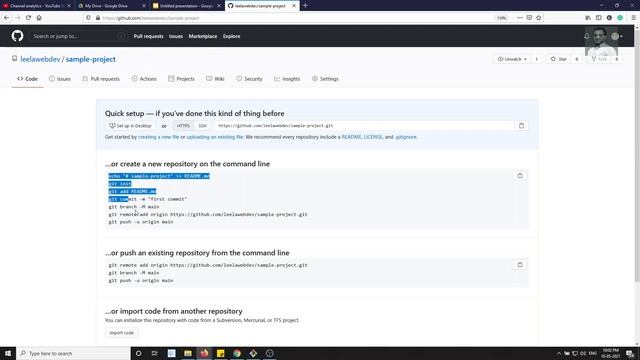Screen dimensions: 640x360
Task: Star the sample-project repository
Action: tap(559, 59)
